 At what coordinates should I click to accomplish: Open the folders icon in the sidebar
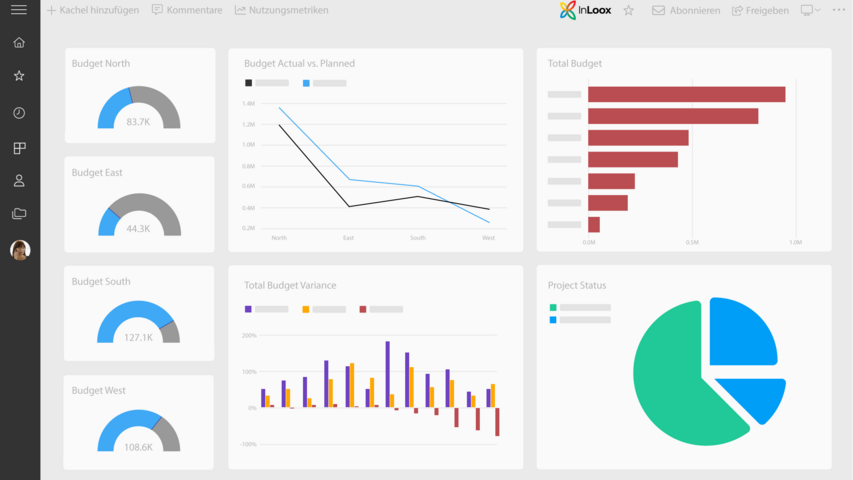tap(19, 214)
